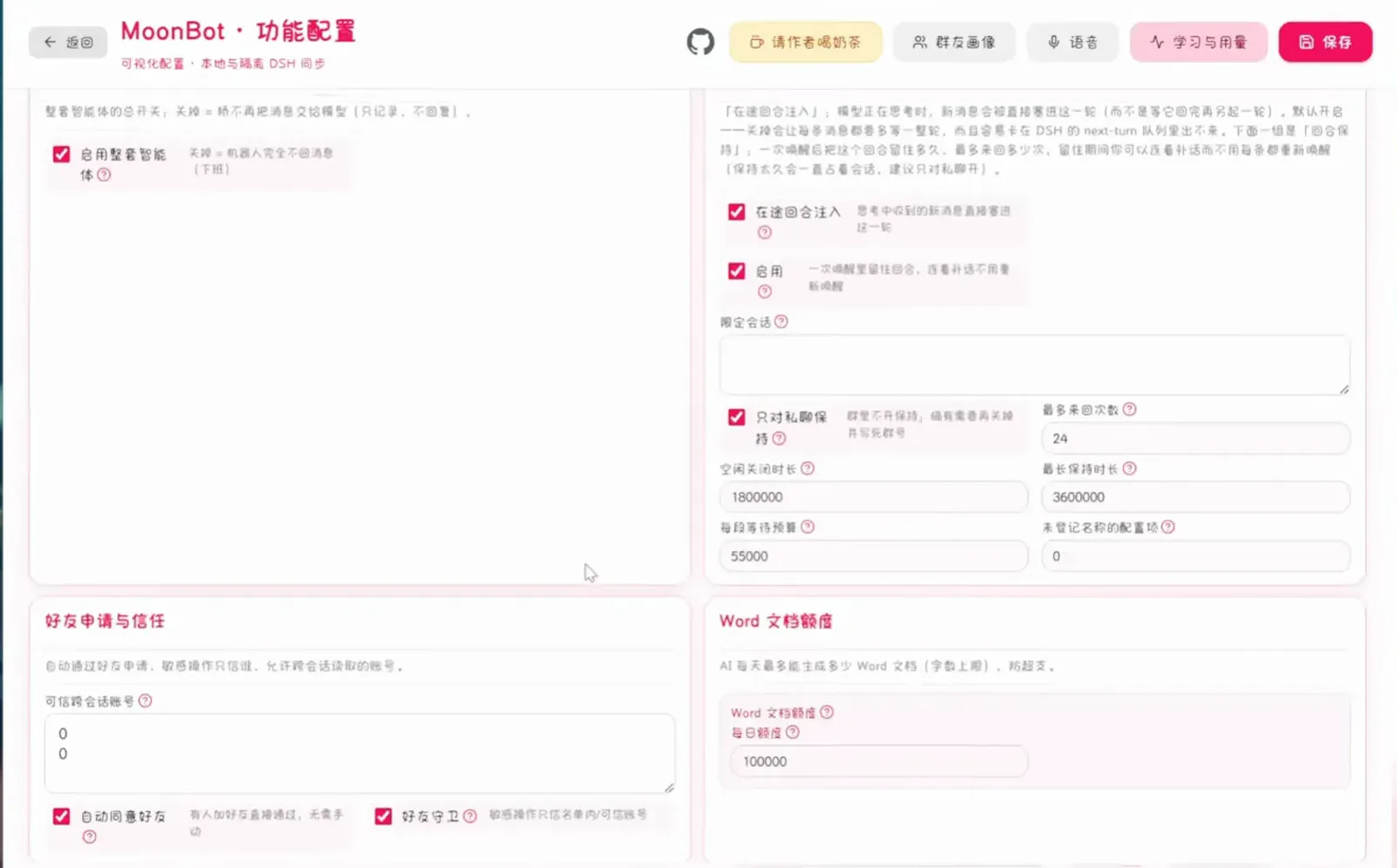Open 学习与用量 page
Viewport: 1397px width, 868px height.
point(1198,42)
